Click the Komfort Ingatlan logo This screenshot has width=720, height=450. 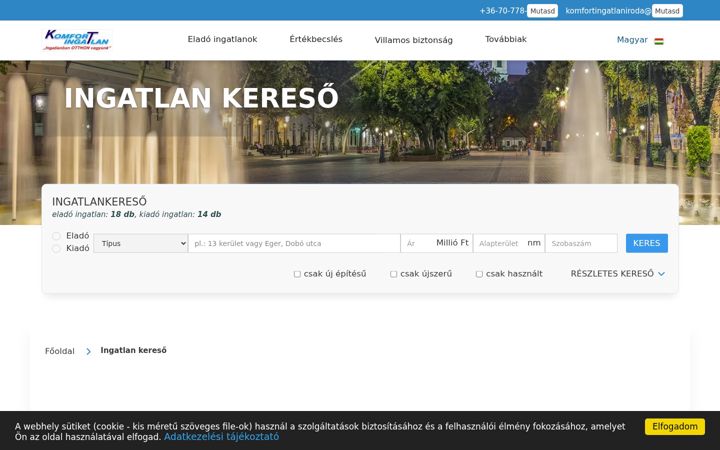[x=77, y=40]
